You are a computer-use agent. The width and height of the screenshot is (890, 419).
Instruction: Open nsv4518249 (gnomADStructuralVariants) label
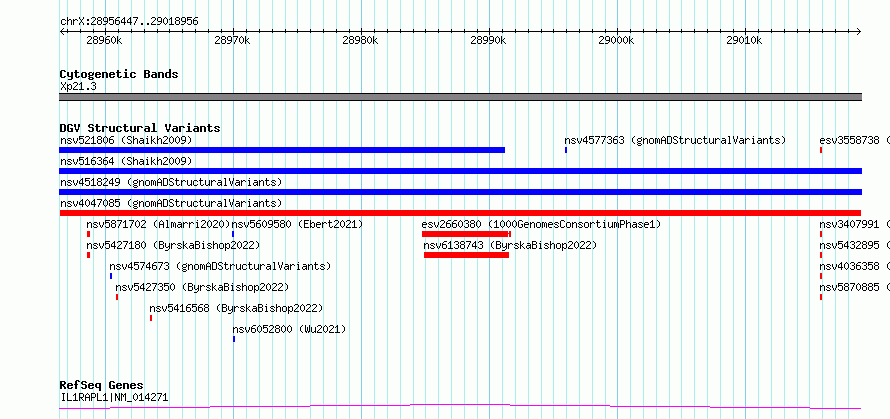click(x=171, y=182)
